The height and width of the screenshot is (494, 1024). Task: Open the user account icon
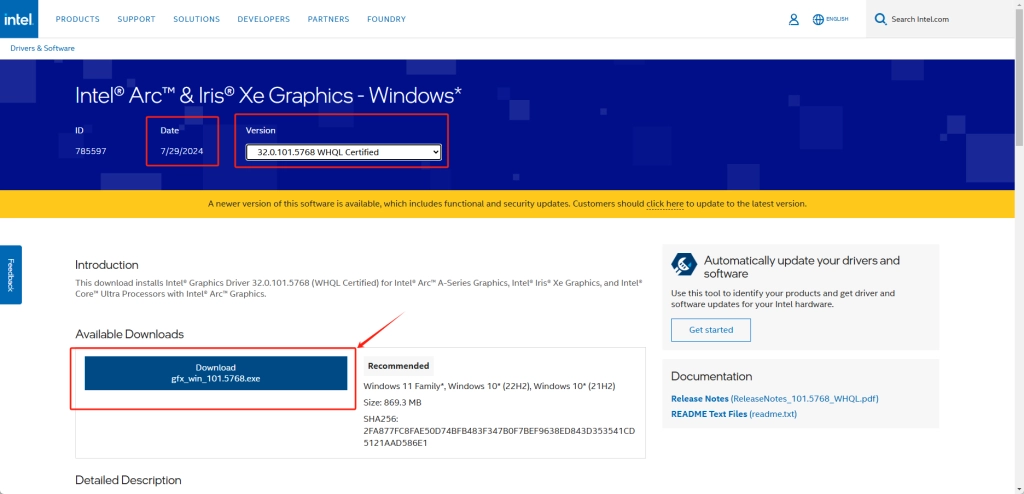coord(793,20)
